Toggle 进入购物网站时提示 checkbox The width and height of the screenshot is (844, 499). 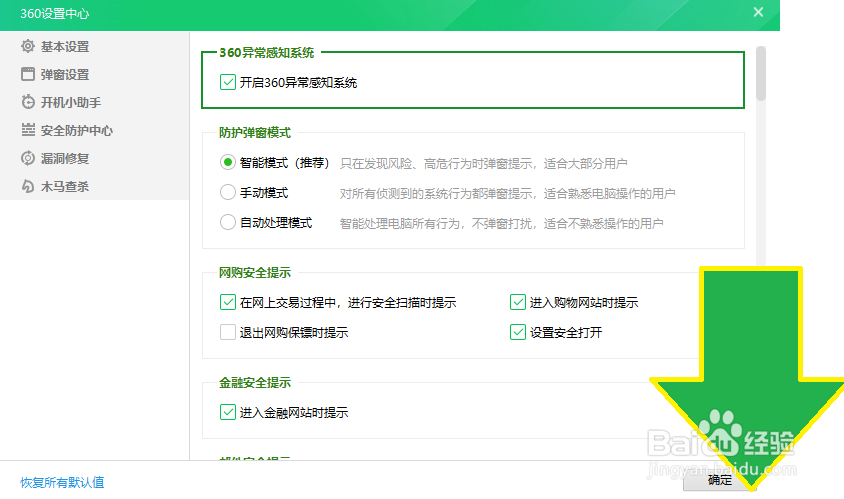point(518,302)
